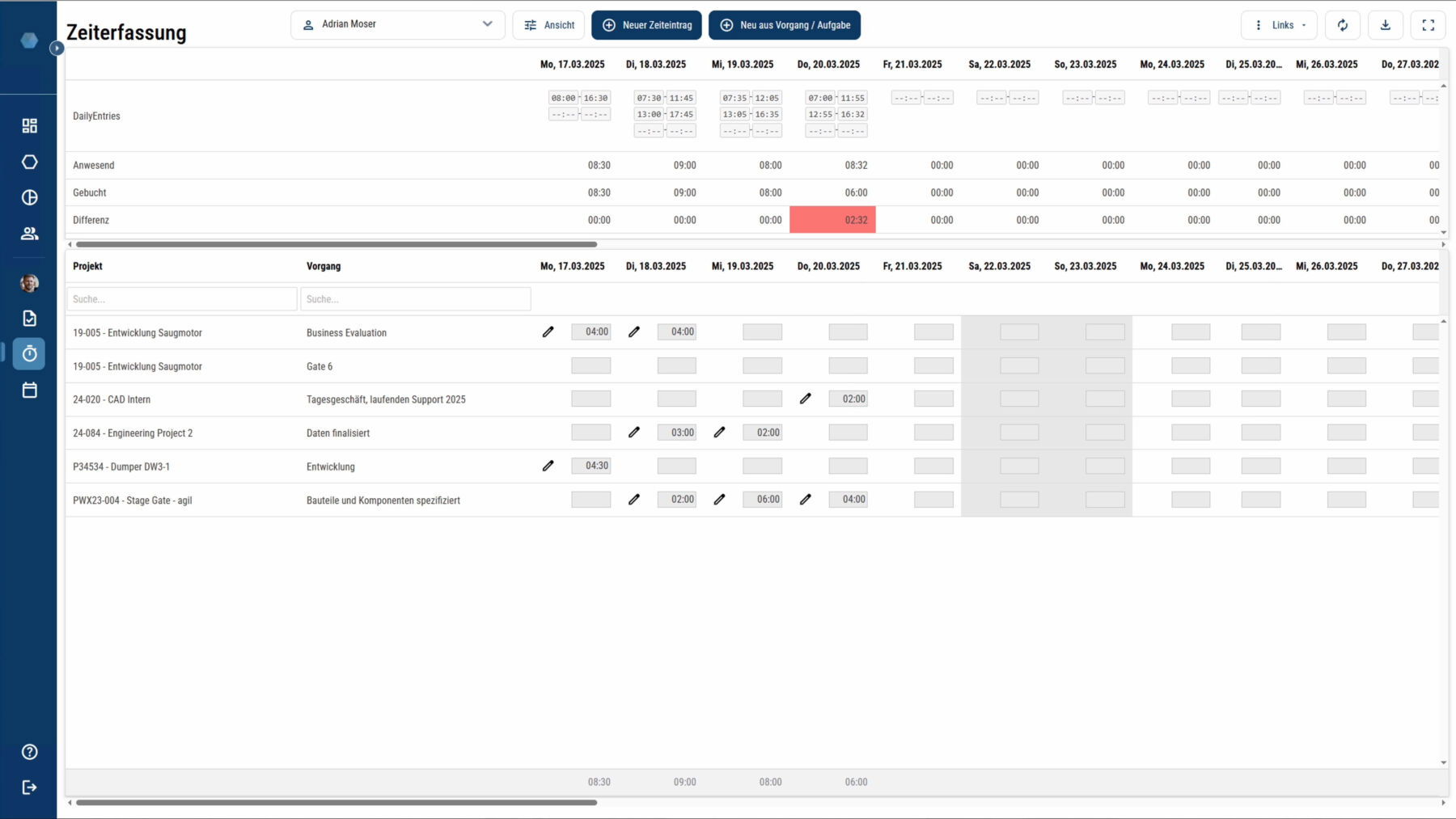The width and height of the screenshot is (1456, 819).
Task: Click the hexagon projects icon in sidebar
Action: pyautogui.click(x=29, y=162)
